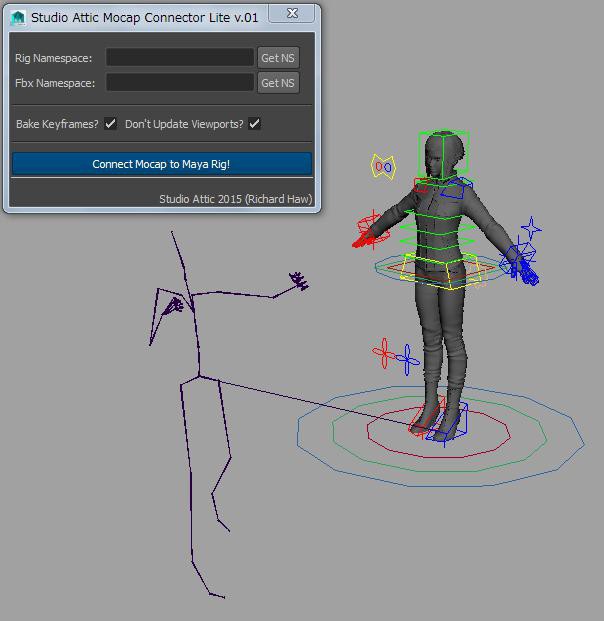Close the Mocap Connector Lite window
The width and height of the screenshot is (604, 621).
pyautogui.click(x=294, y=14)
